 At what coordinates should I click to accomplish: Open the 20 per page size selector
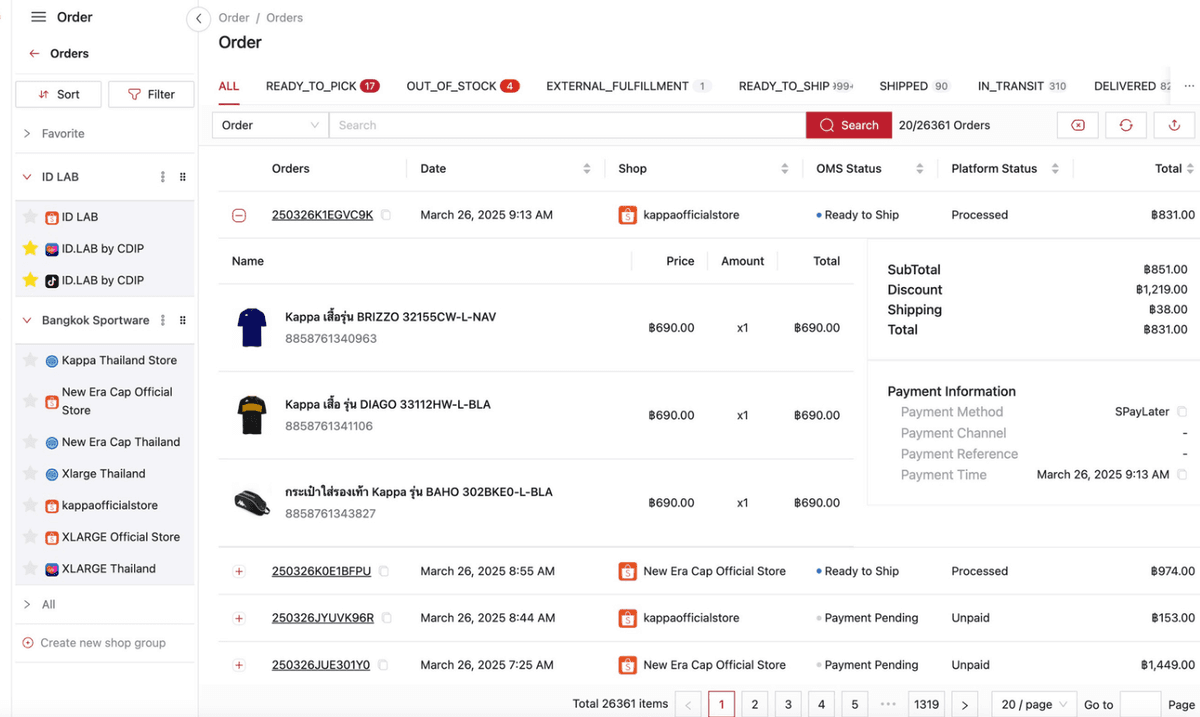(x=1033, y=704)
